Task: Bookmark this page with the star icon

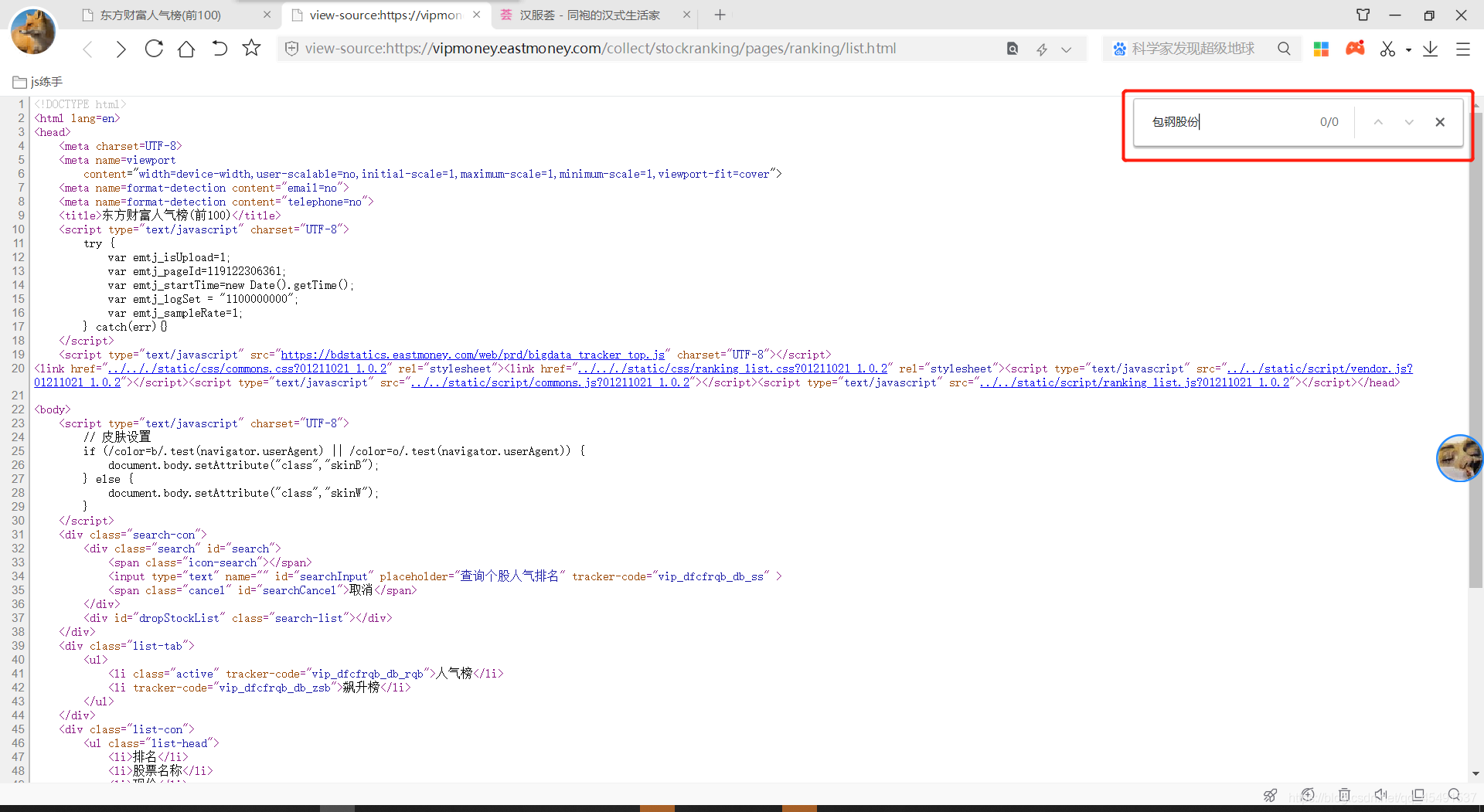Action: 251,48
